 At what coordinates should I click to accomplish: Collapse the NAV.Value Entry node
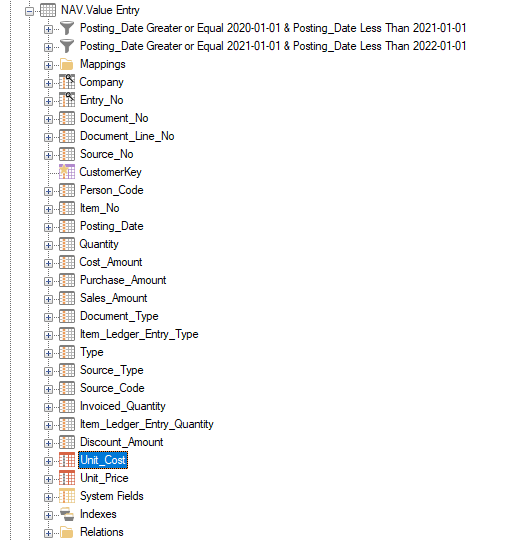point(30,11)
